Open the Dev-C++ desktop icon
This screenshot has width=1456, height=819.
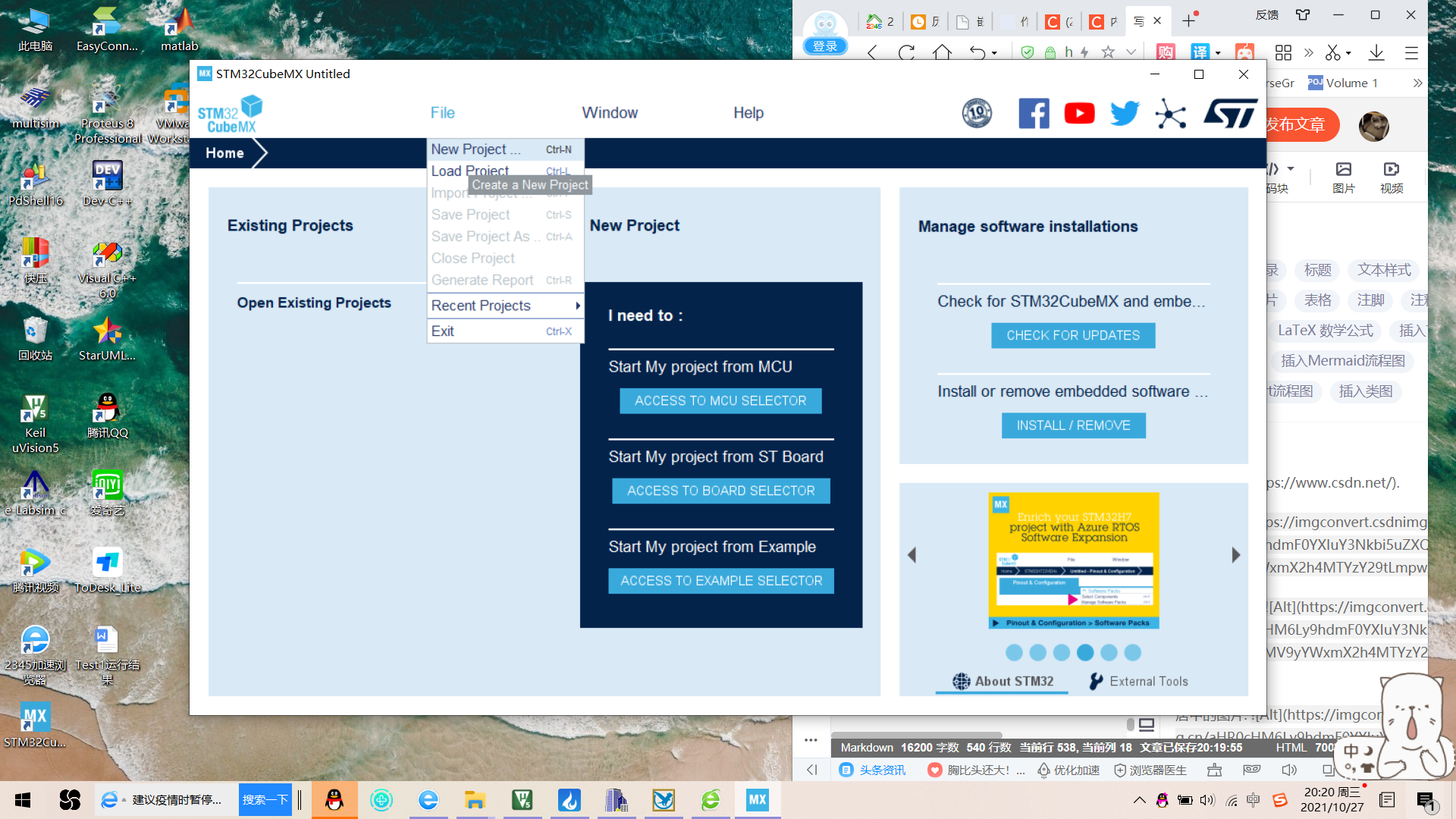107,184
